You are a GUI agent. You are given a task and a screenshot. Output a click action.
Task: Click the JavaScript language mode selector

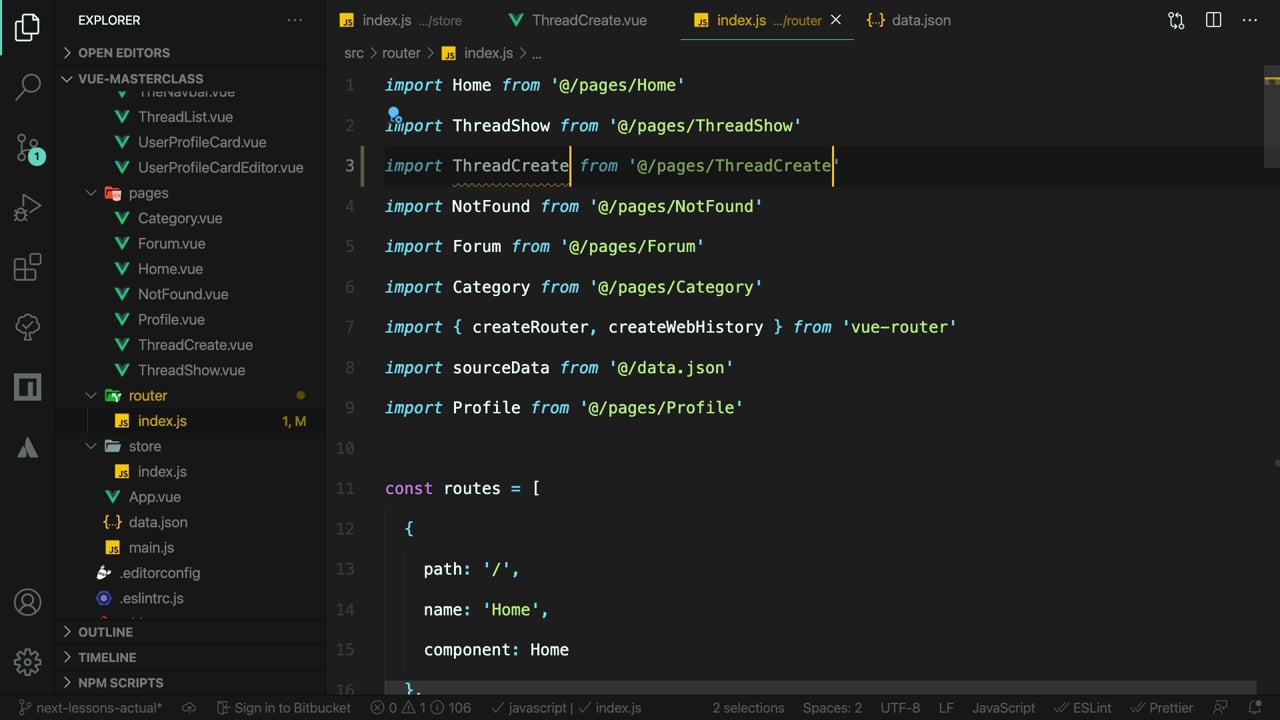click(x=1004, y=708)
